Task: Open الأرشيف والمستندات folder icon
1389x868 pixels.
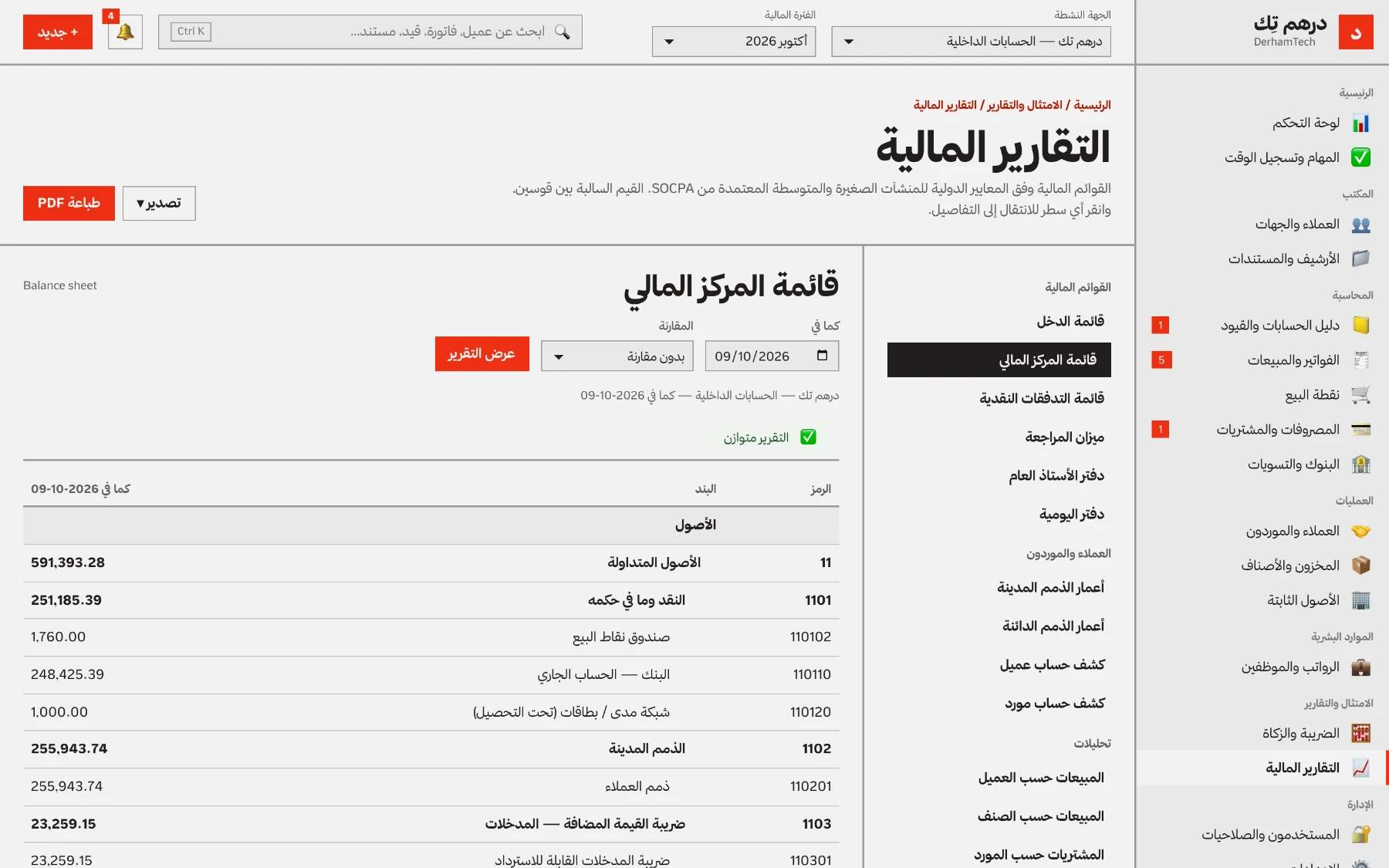Action: tap(1361, 258)
